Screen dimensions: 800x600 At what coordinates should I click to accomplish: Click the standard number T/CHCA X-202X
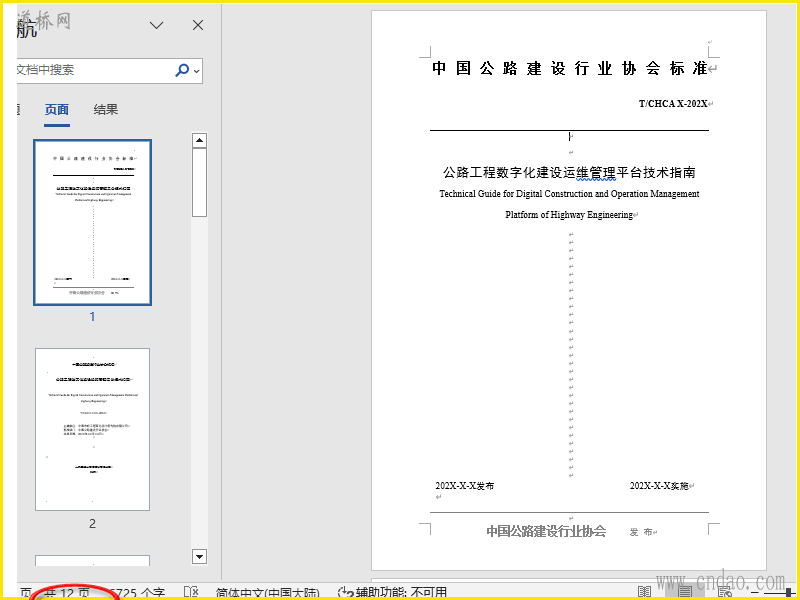(x=673, y=104)
